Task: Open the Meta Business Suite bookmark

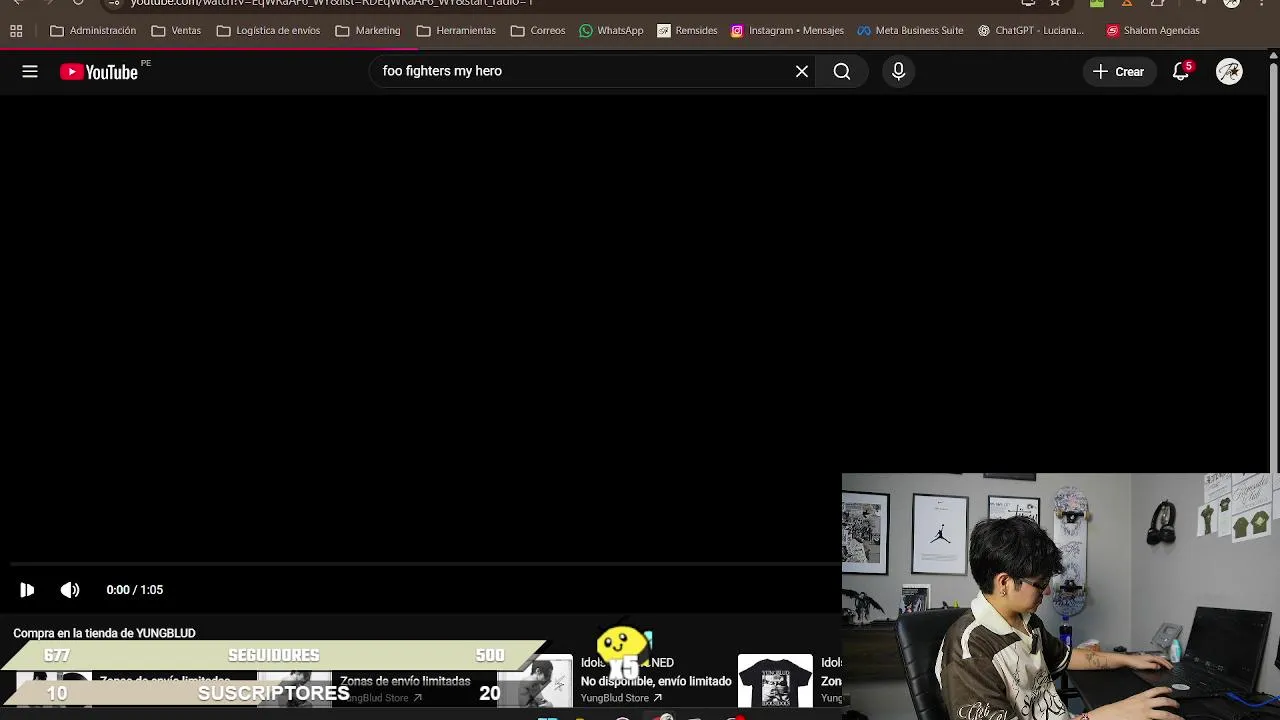Action: point(910,31)
